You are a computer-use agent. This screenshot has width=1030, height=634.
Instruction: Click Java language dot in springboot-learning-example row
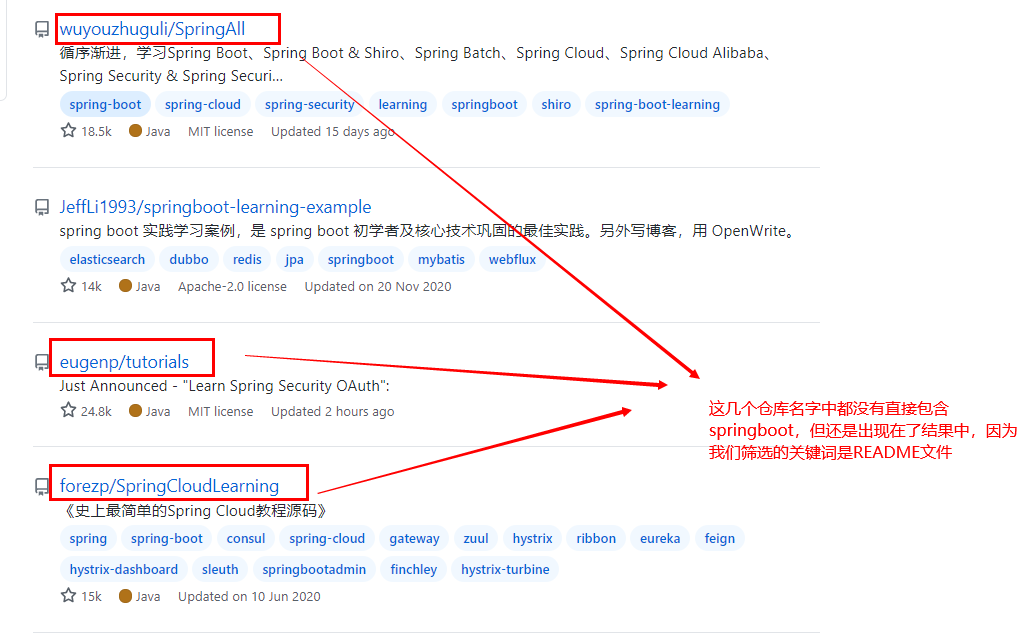click(x=125, y=286)
